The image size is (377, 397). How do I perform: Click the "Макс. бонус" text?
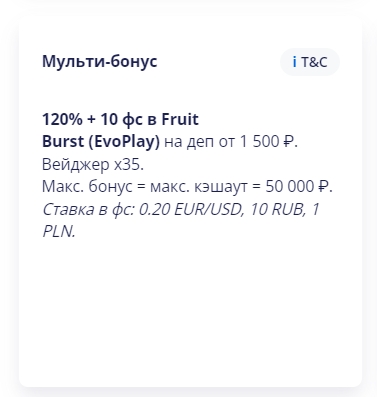[x=87, y=187]
